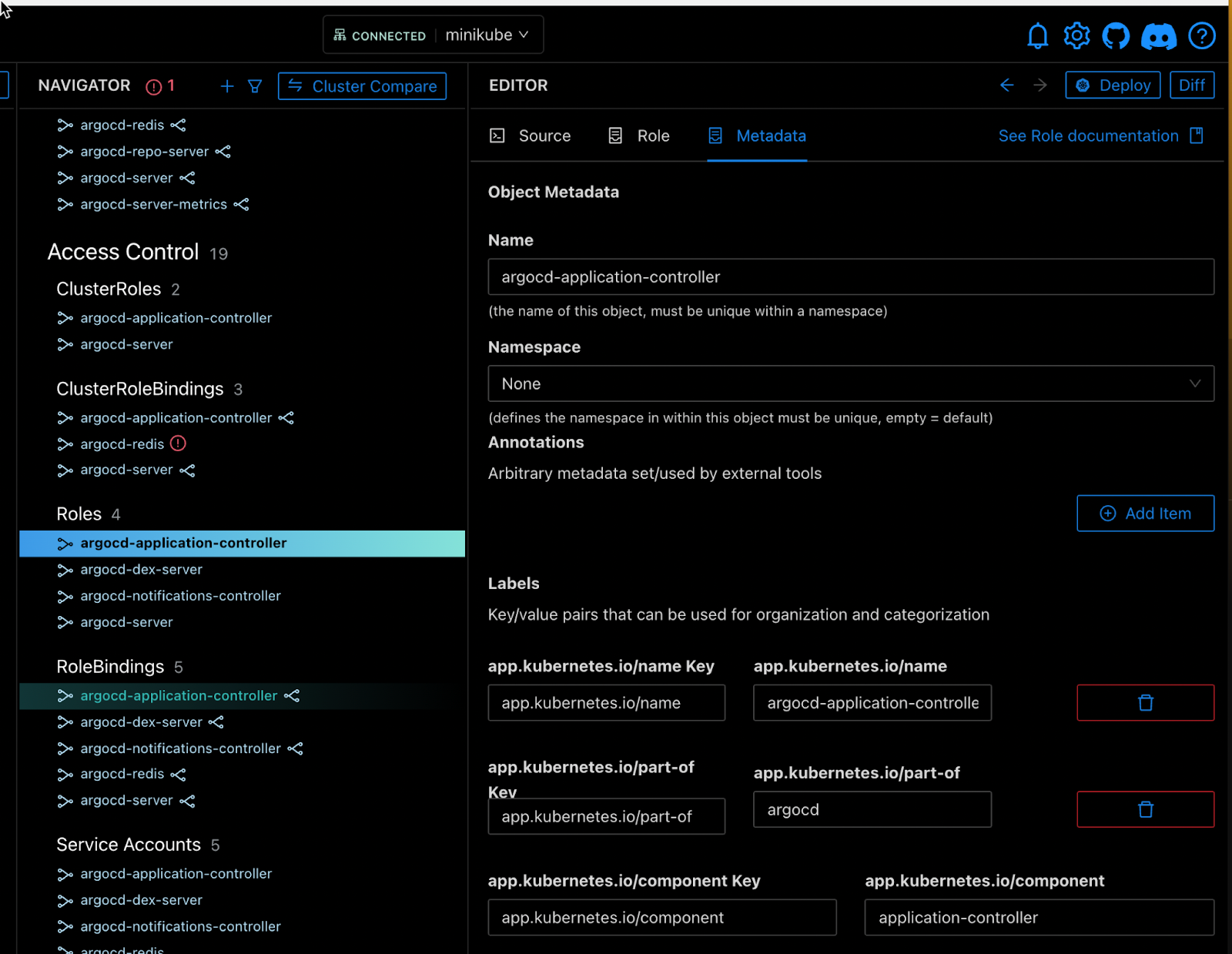Select the Metadata tab

point(757,136)
